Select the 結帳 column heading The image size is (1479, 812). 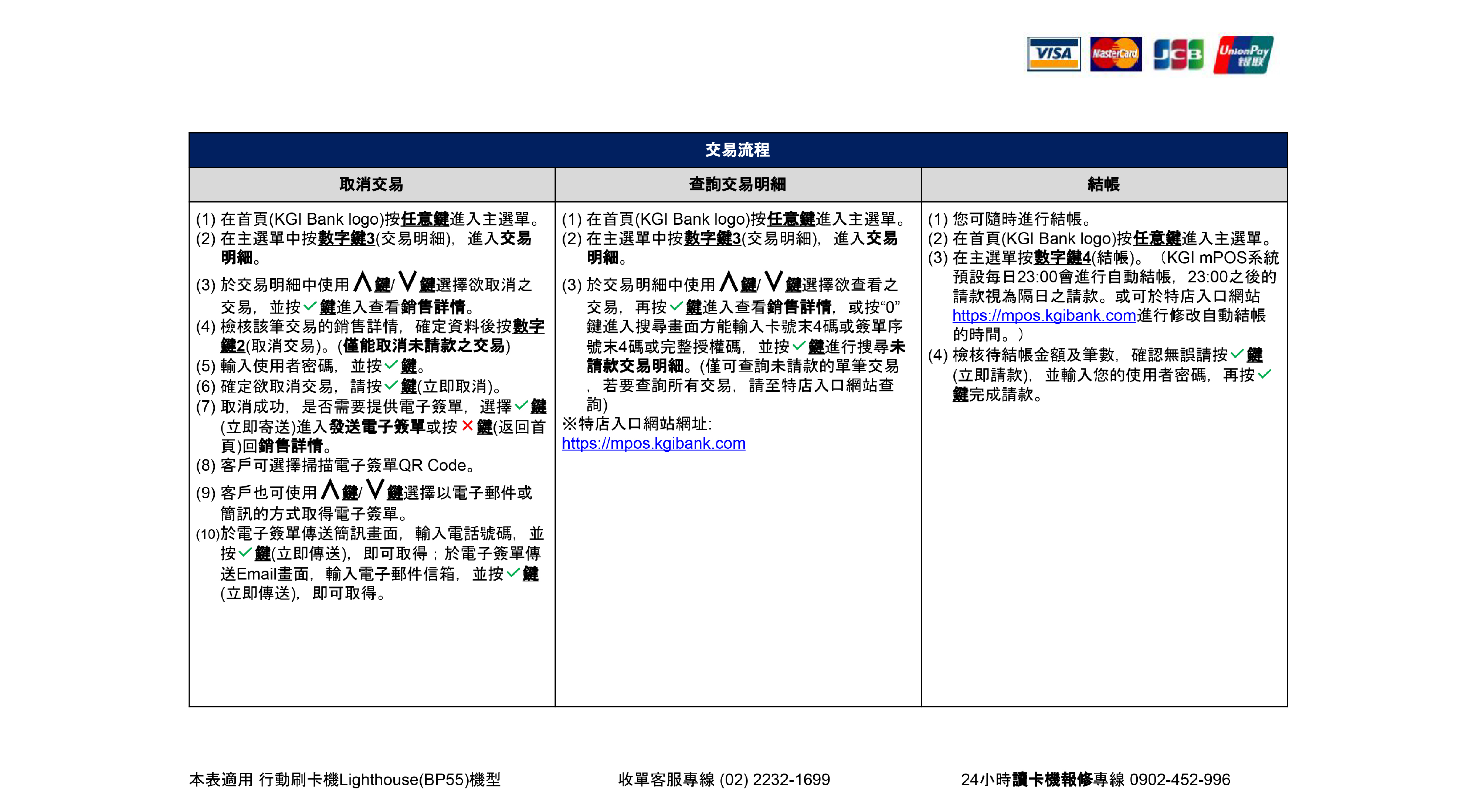tap(1103, 184)
